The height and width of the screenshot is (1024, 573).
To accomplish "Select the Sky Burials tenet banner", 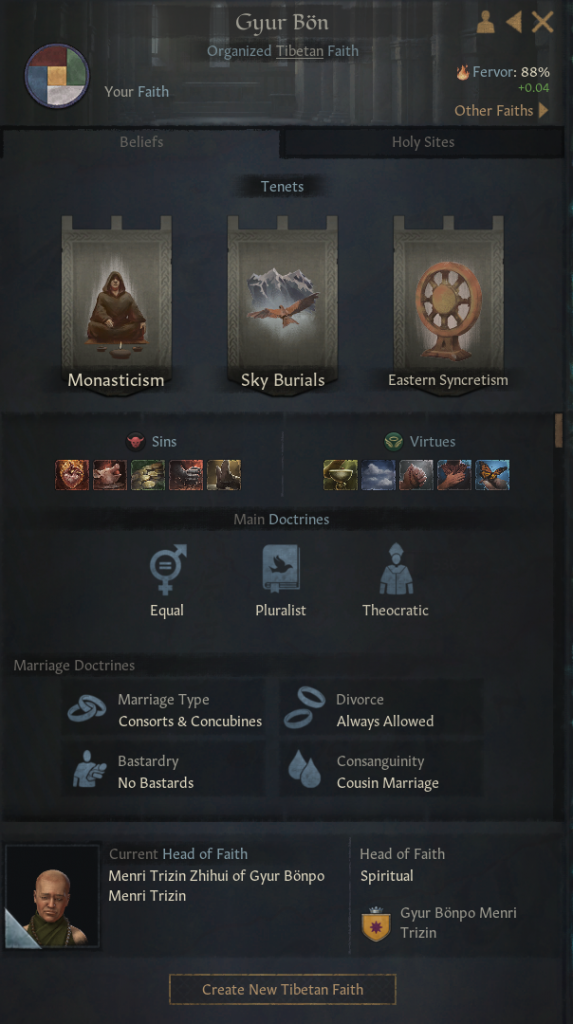I will pos(282,304).
